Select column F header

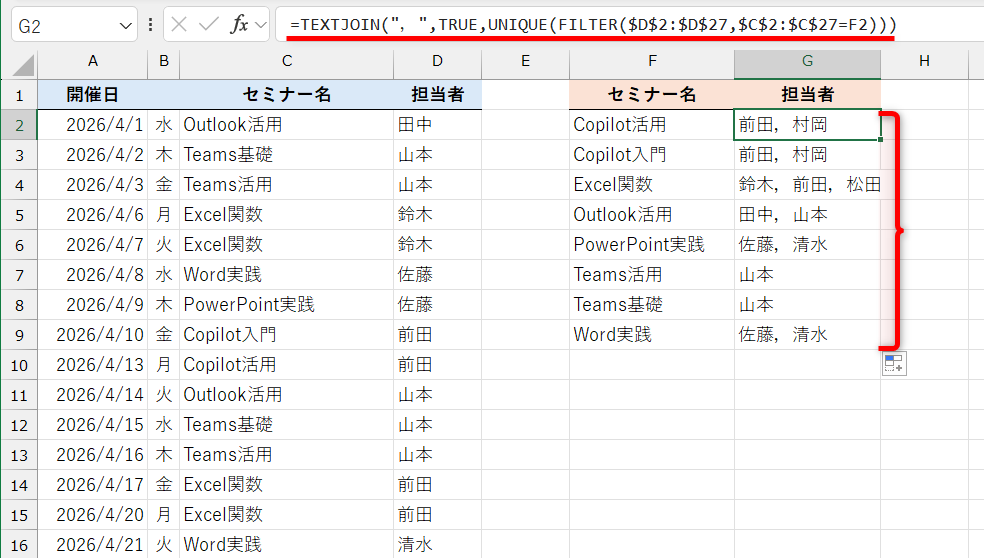pos(652,61)
